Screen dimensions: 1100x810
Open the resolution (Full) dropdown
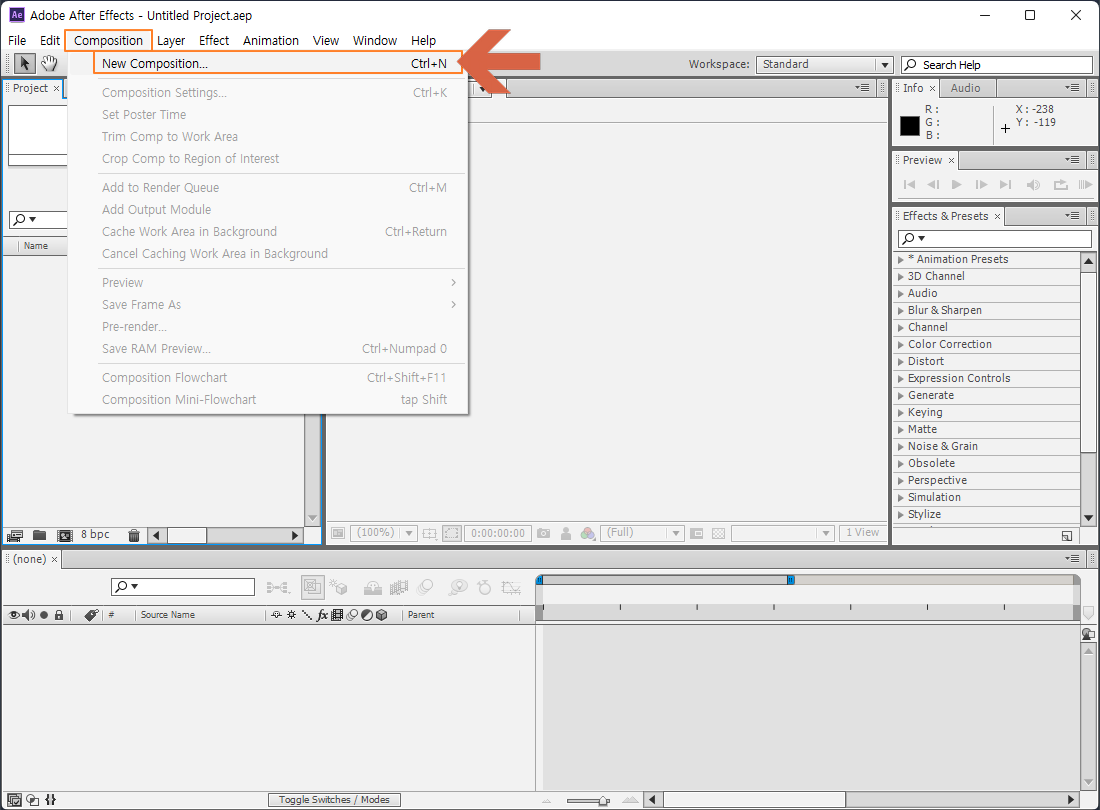[x=643, y=533]
